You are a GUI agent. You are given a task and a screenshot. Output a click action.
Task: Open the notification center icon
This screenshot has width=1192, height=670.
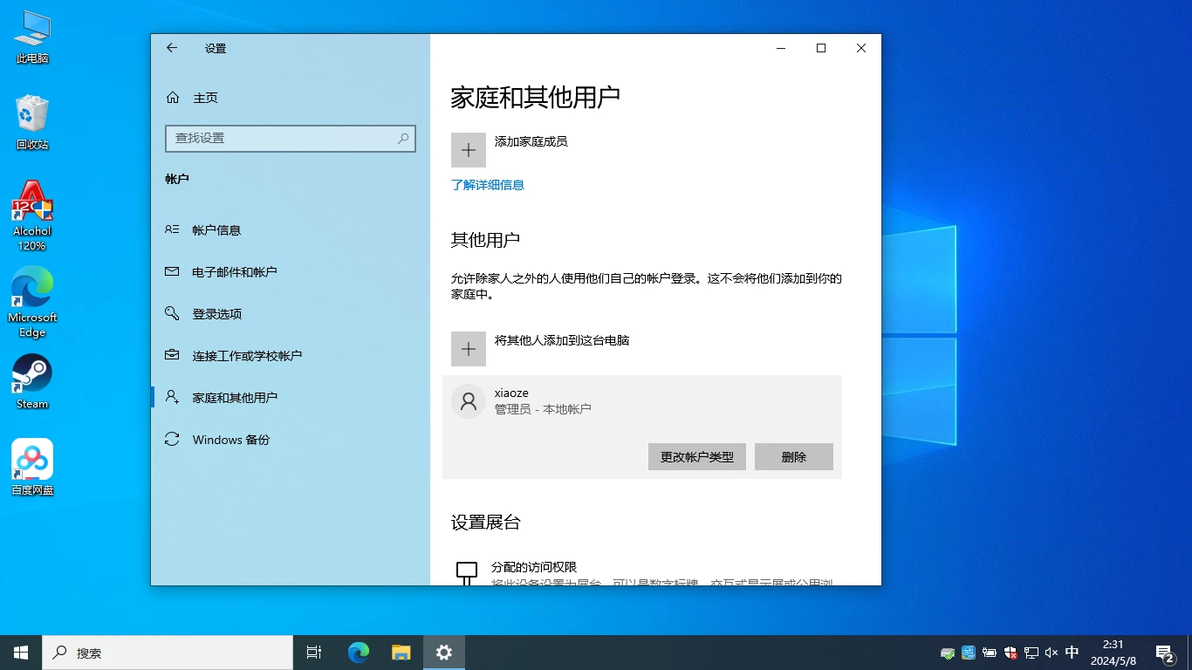[1165, 653]
